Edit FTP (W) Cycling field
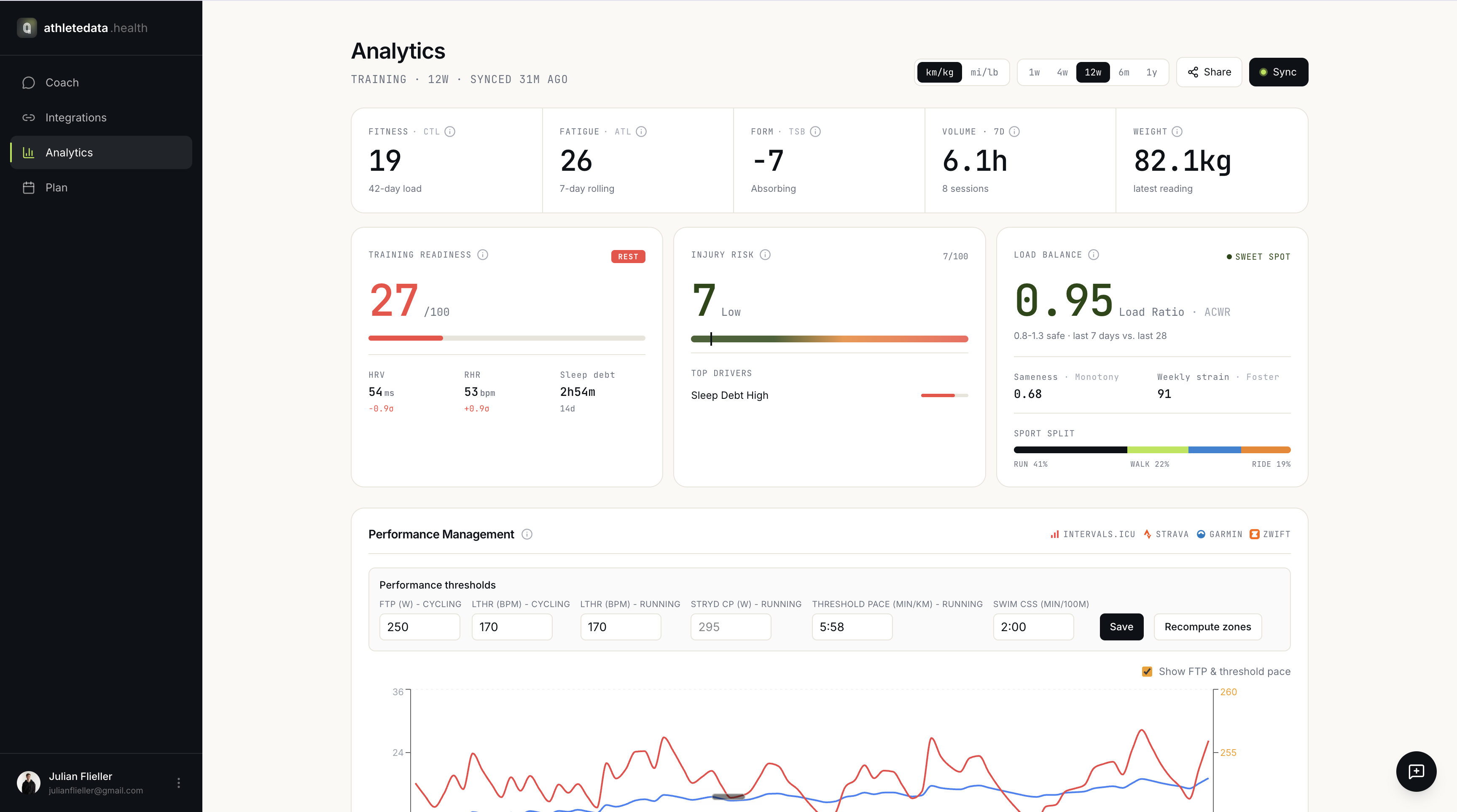Screen dimensions: 1457x812 pos(419,626)
